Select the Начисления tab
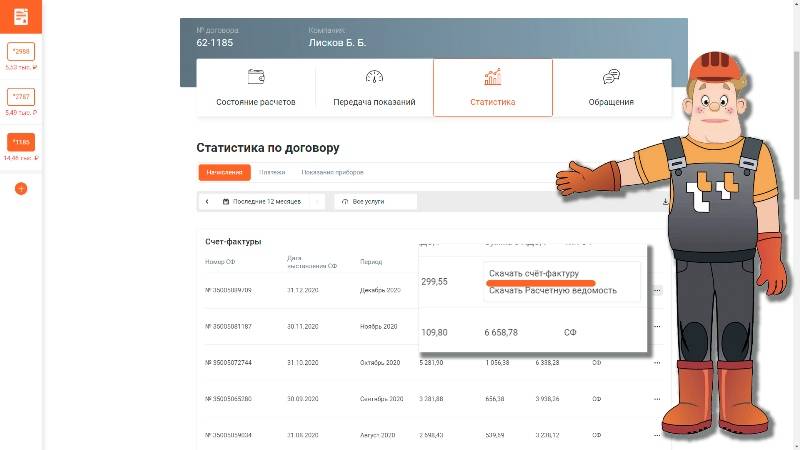The height and width of the screenshot is (450, 800). click(x=224, y=173)
